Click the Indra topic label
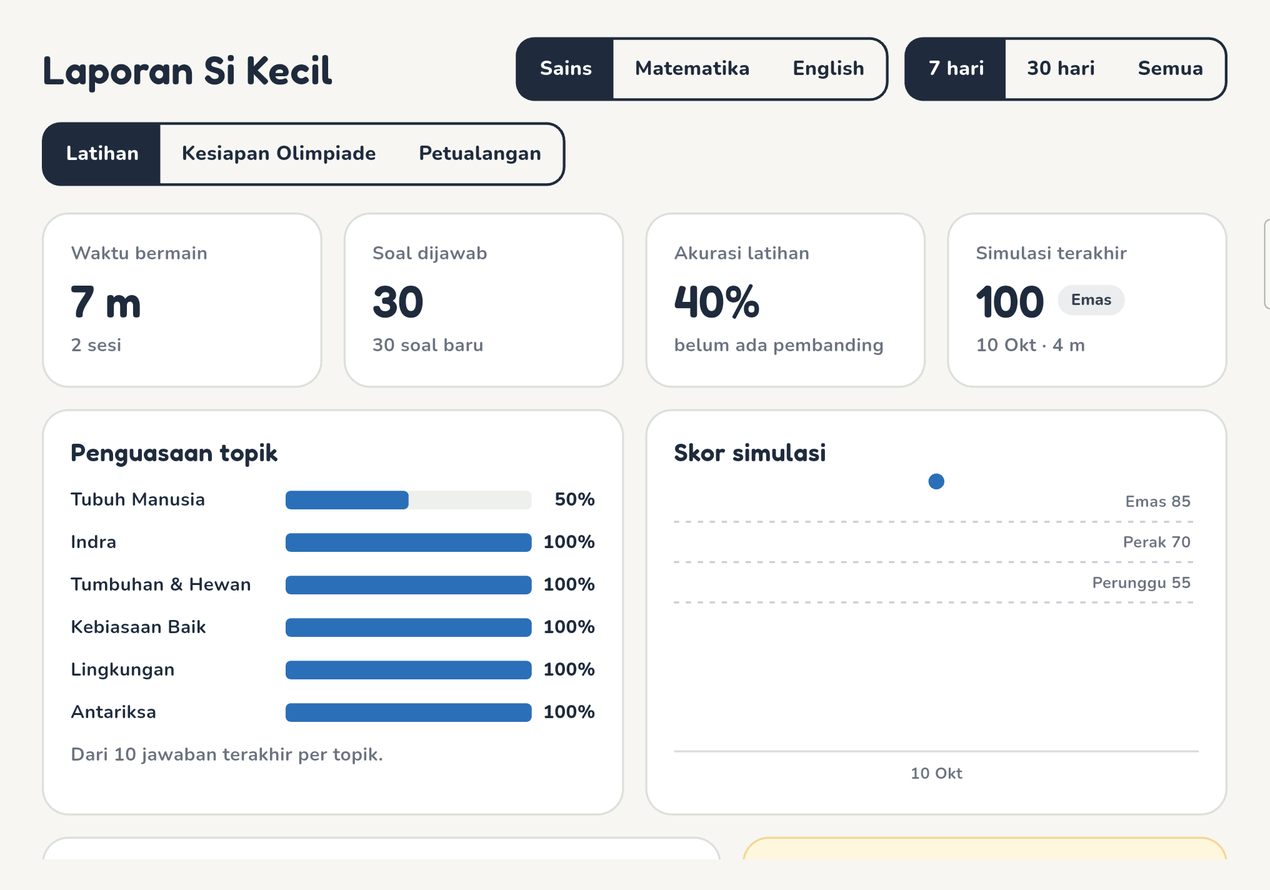Viewport: 1270px width, 890px height. click(94, 542)
